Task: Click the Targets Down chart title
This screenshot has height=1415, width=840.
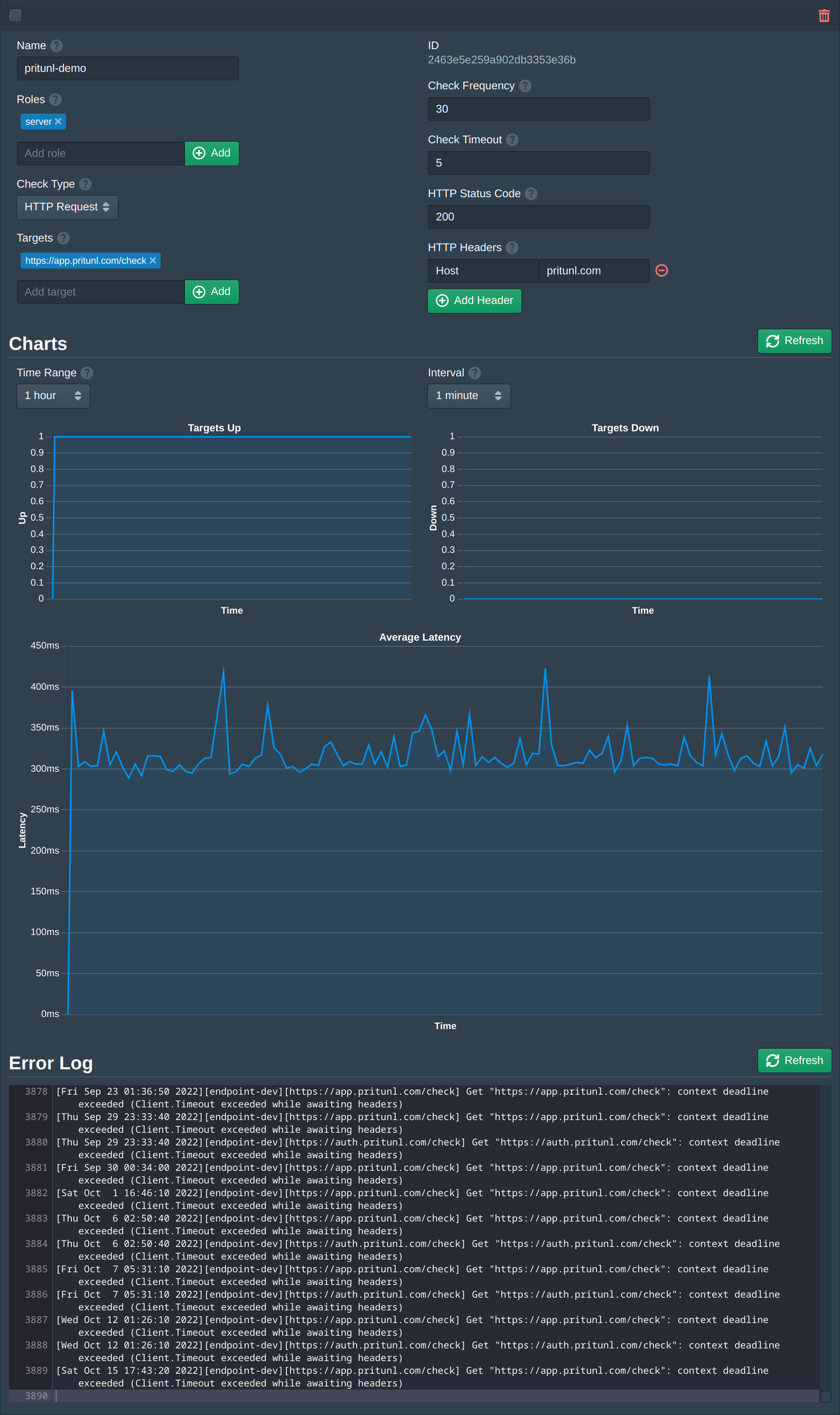Action: click(625, 428)
